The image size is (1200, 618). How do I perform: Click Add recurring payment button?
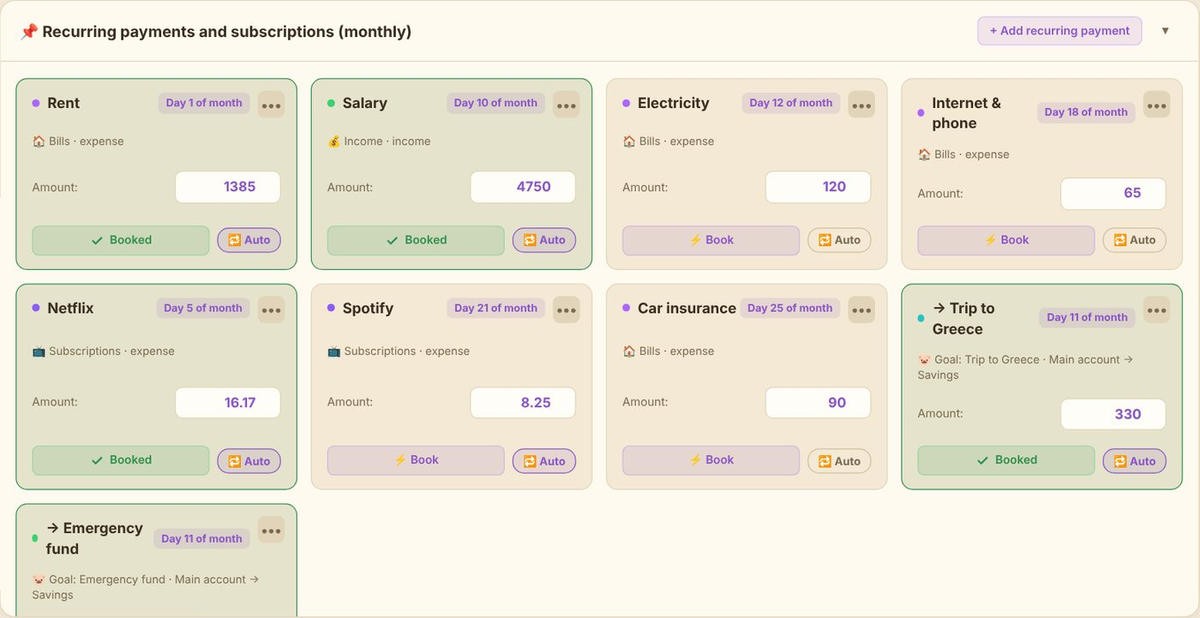[x=1059, y=31]
